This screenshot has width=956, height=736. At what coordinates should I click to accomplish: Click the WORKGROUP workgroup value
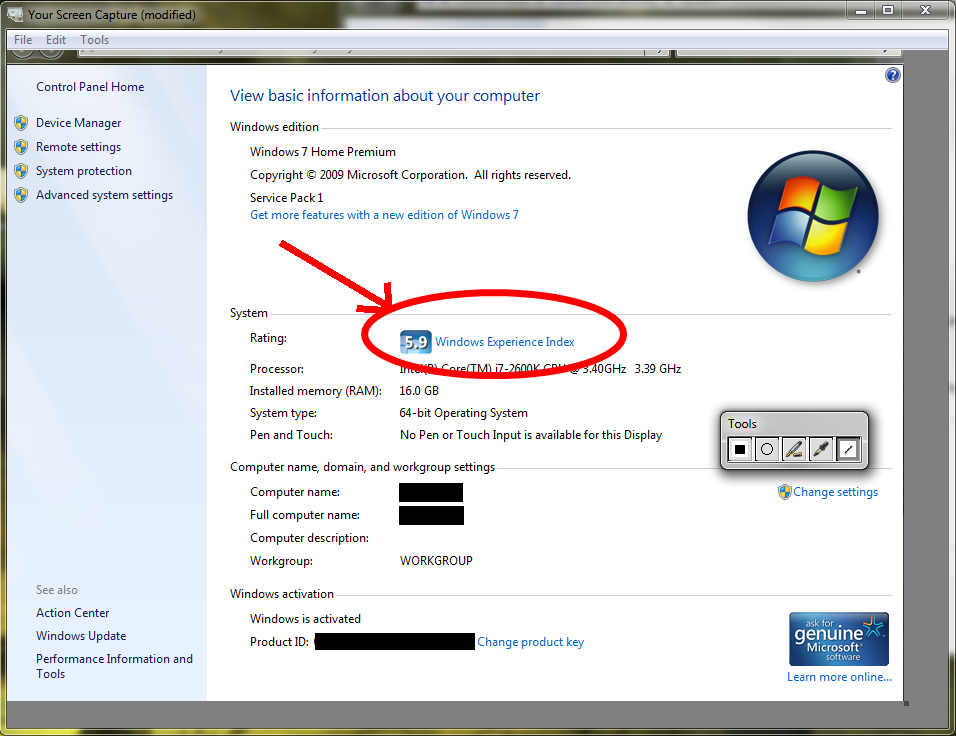click(436, 561)
